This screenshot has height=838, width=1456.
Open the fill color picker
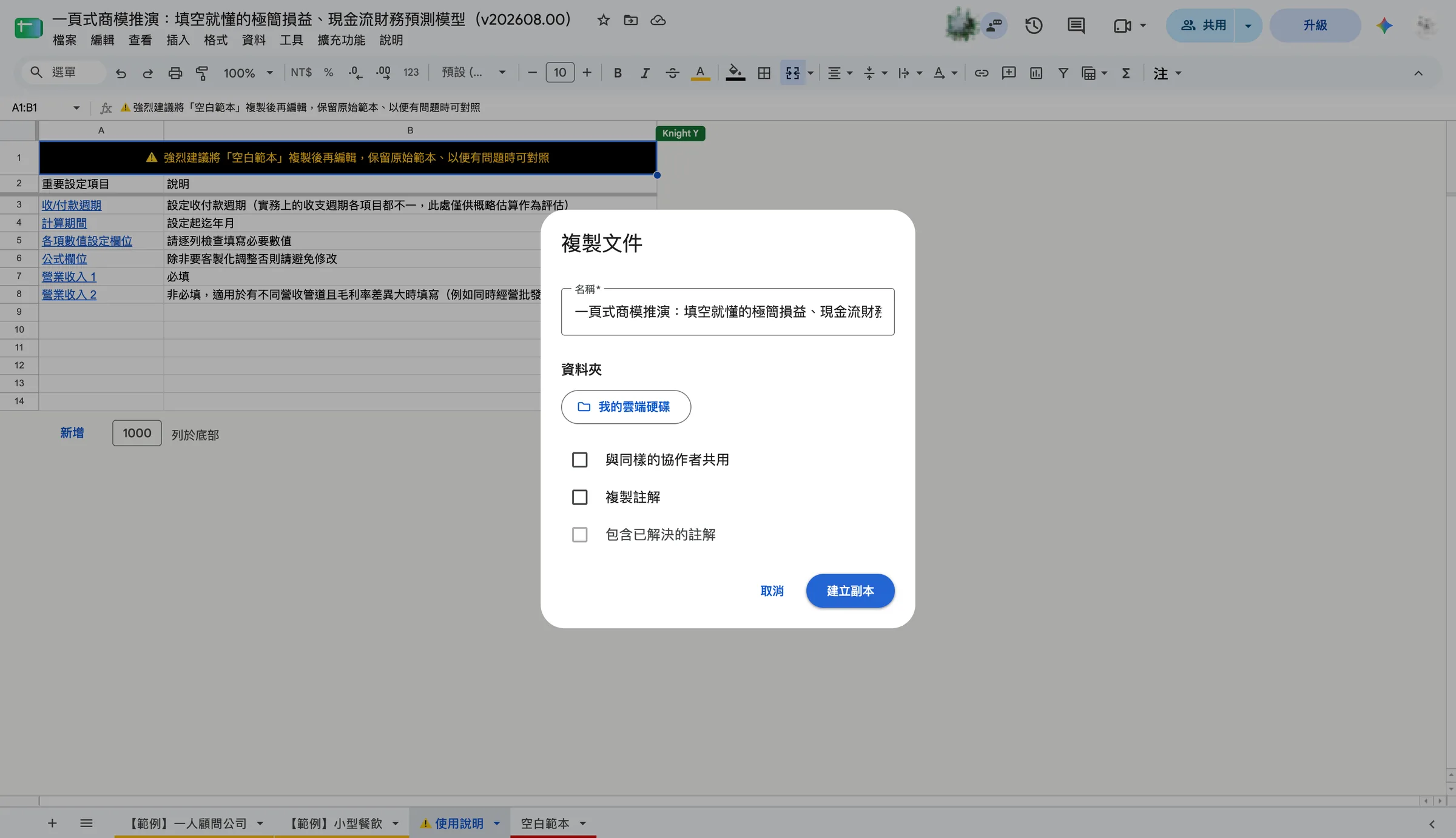(x=735, y=73)
